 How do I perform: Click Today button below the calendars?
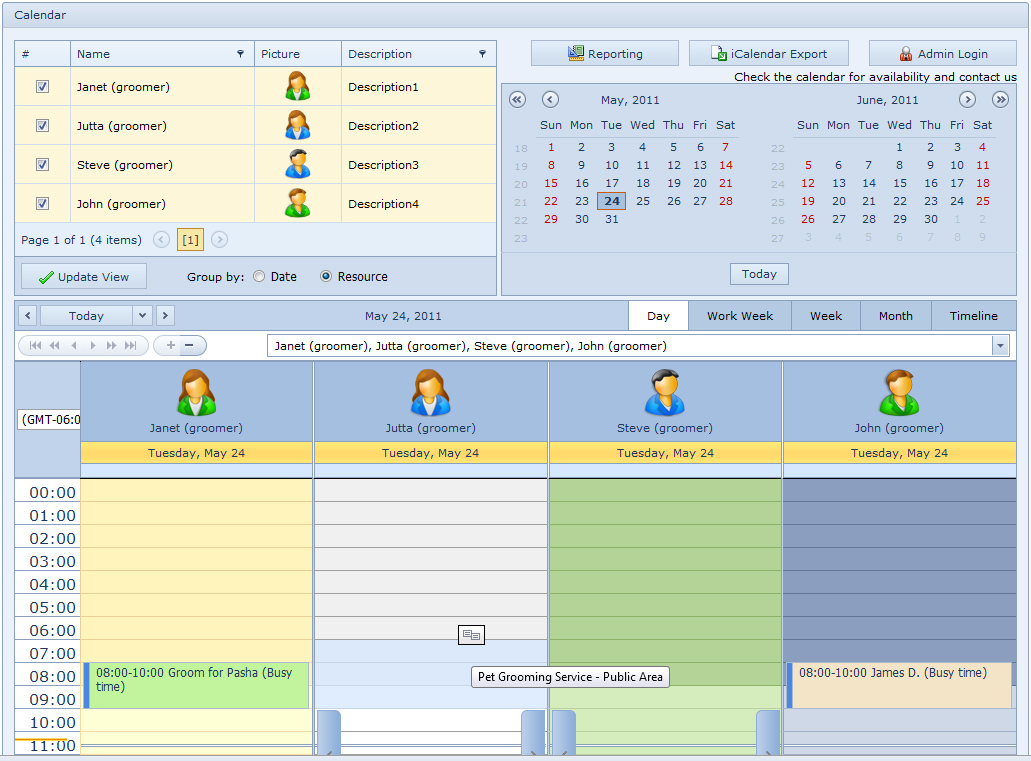coord(759,274)
